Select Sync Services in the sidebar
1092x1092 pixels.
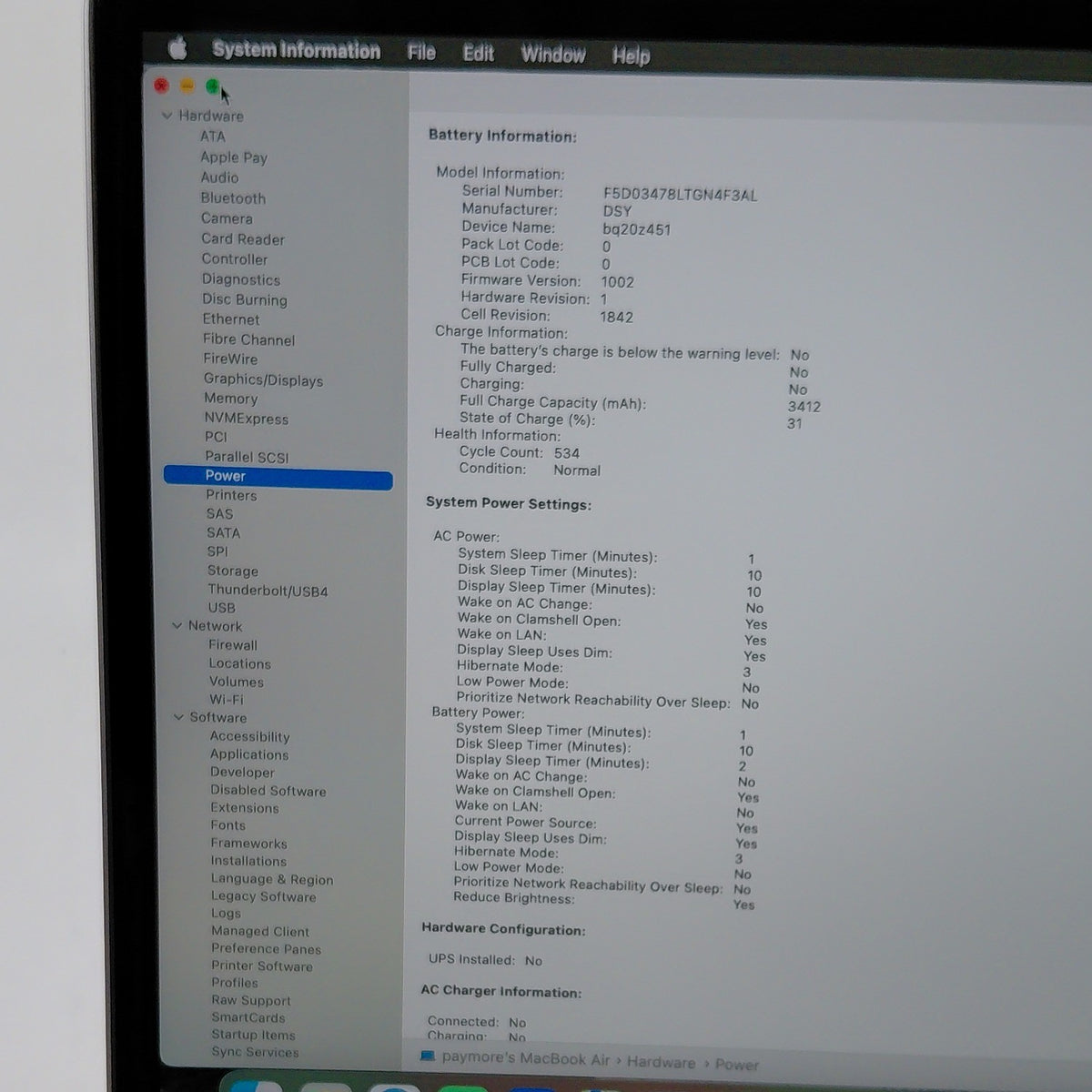[x=256, y=1052]
